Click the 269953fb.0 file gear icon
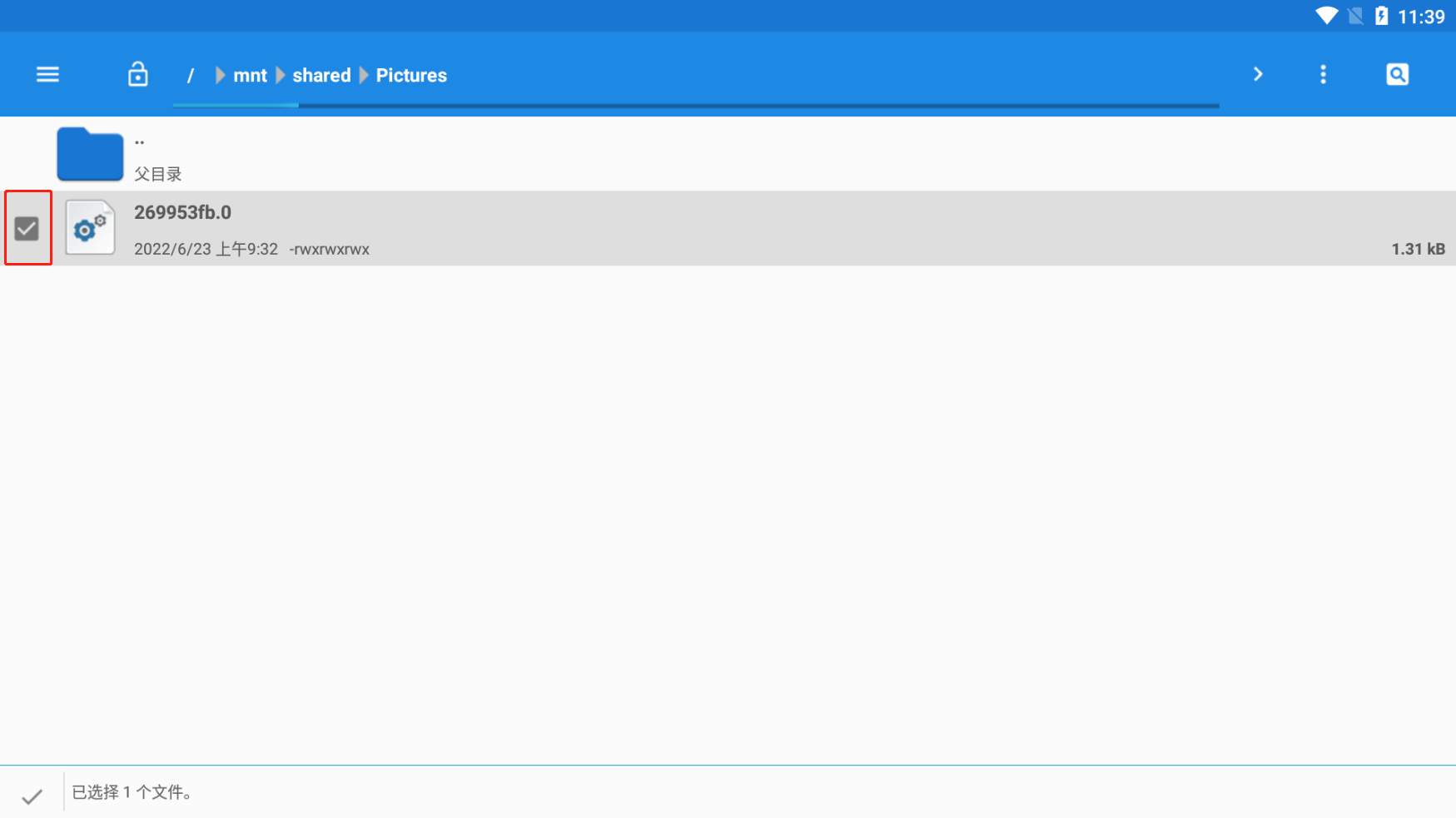 click(90, 228)
